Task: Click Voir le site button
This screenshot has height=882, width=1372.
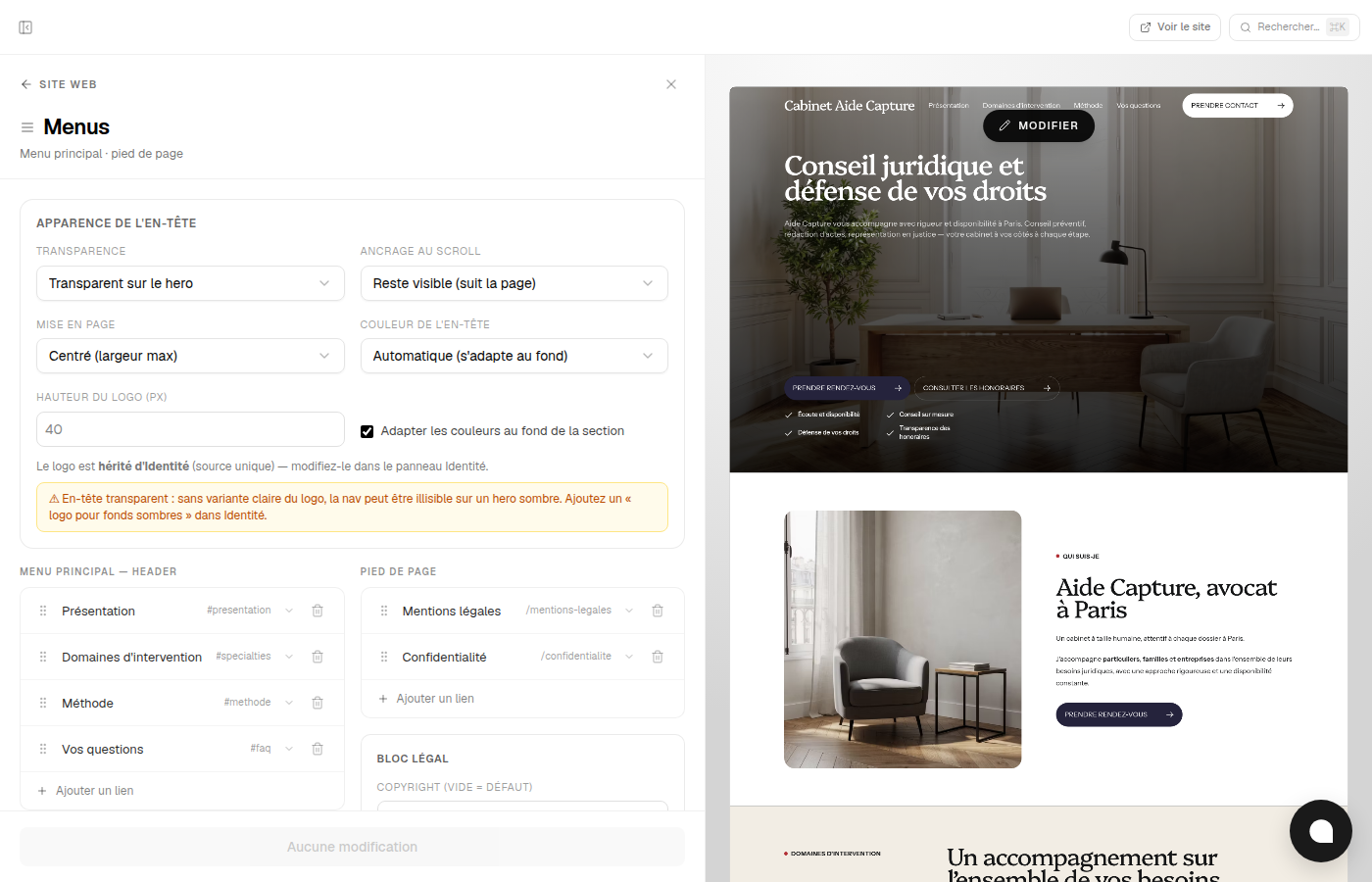Action: [1175, 27]
